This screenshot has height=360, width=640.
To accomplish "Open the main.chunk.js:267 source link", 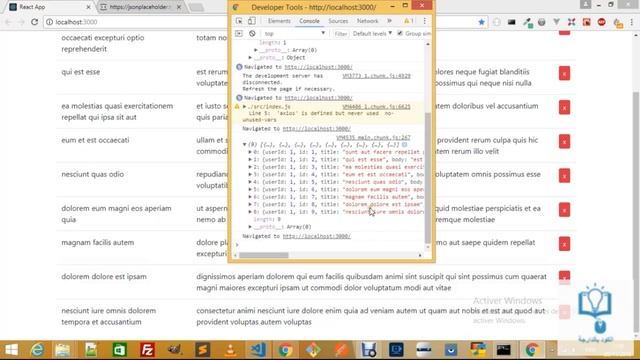I will [373, 138].
